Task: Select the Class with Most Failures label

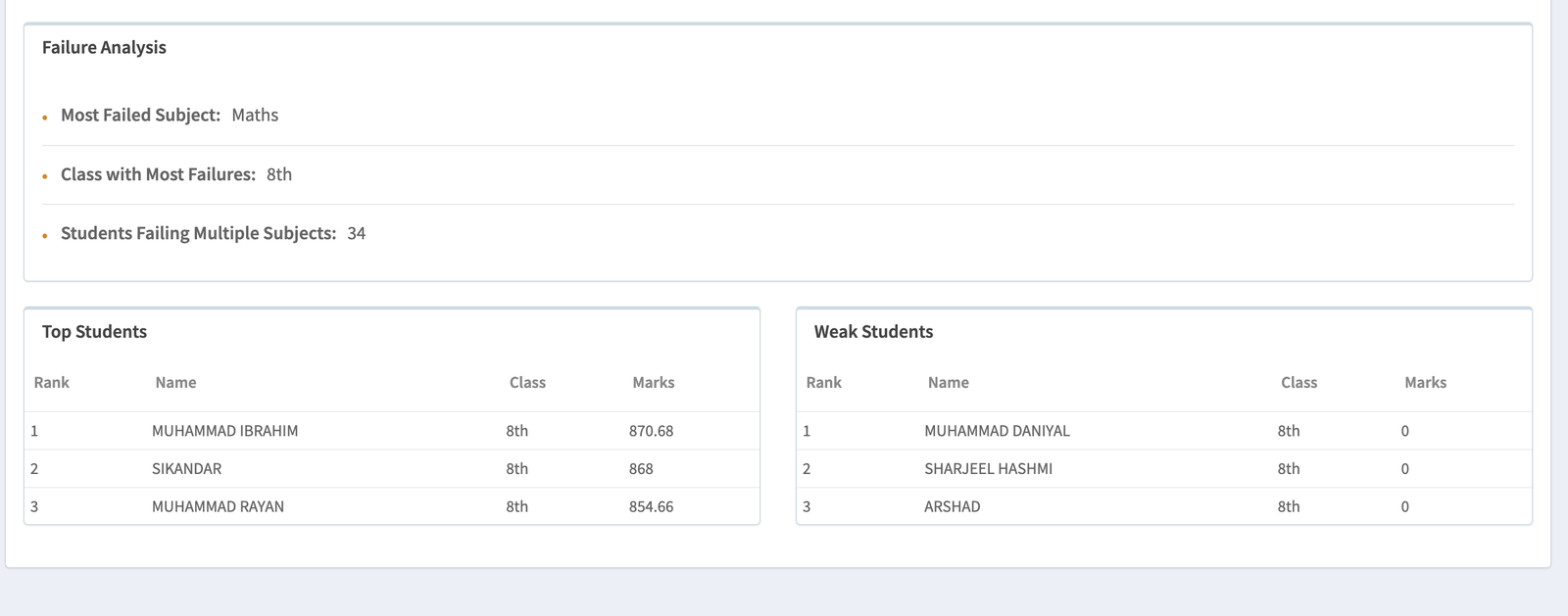Action: point(158,174)
